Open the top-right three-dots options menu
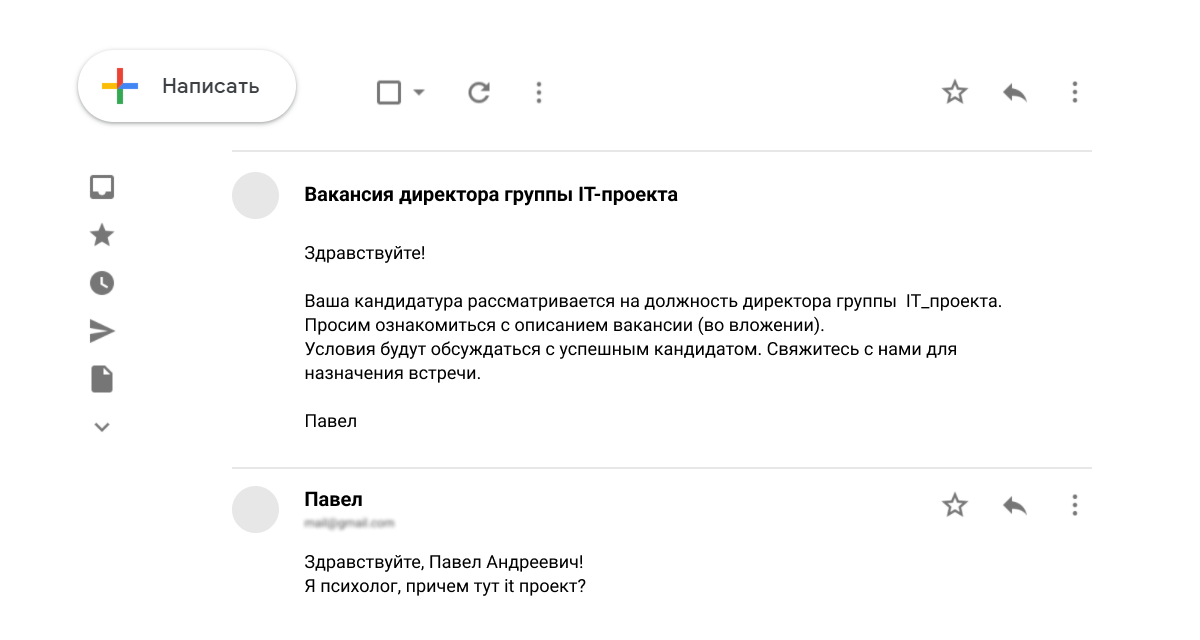The height and width of the screenshot is (640, 1200). (1075, 93)
